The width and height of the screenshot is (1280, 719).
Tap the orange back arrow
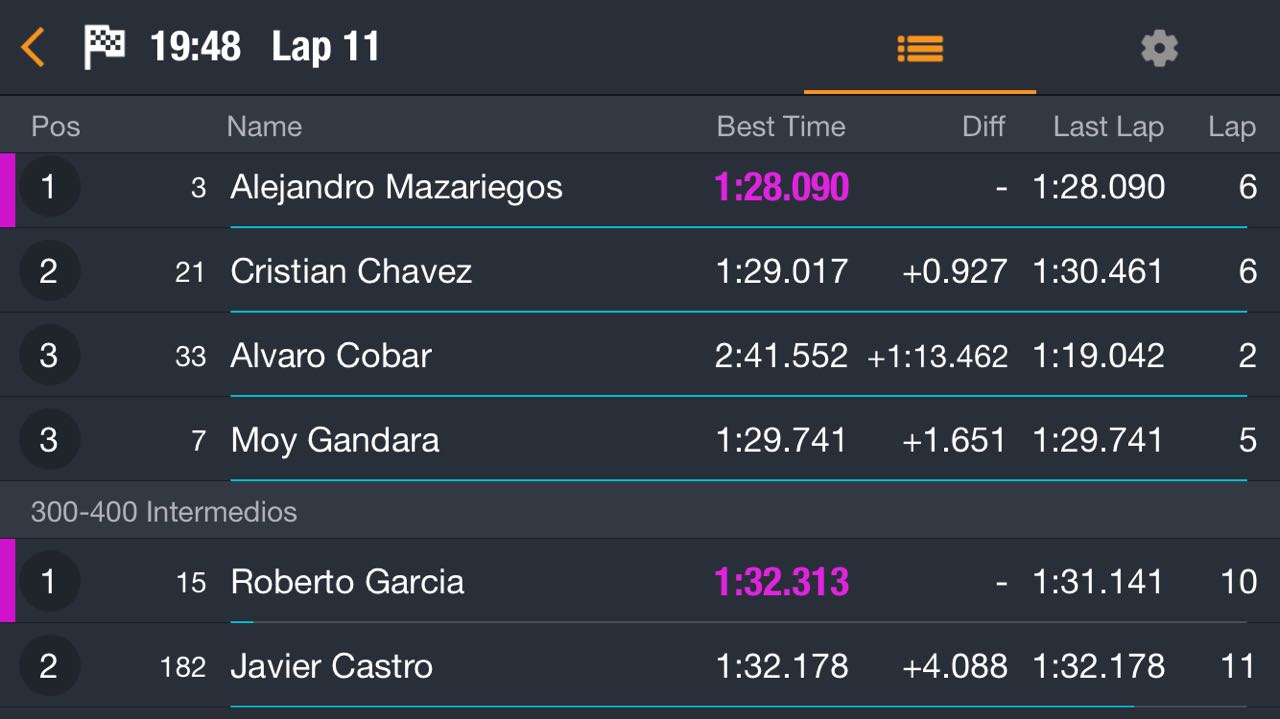click(33, 47)
